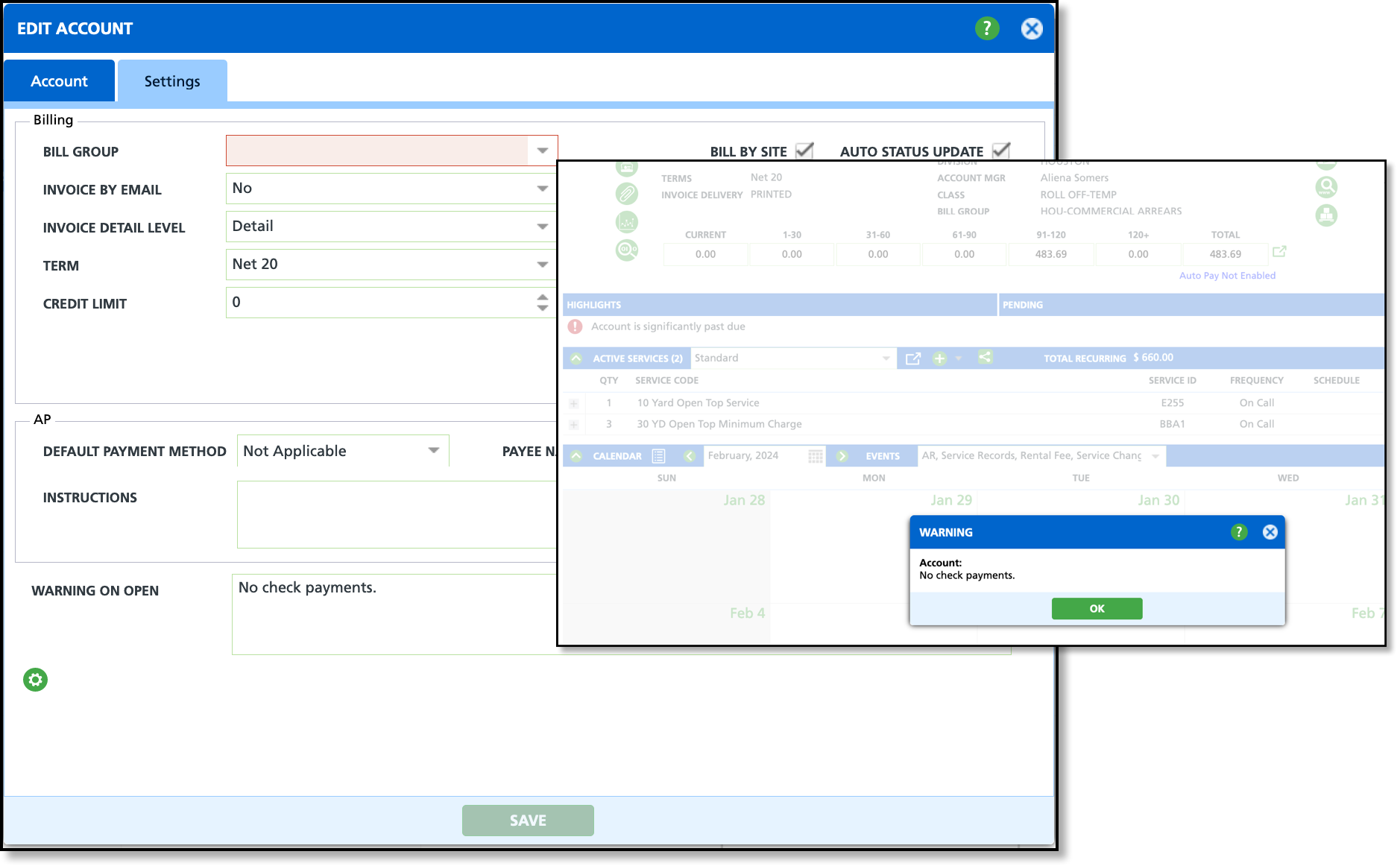
Task: Toggle the Auto Status Update checkbox
Action: (1001, 151)
